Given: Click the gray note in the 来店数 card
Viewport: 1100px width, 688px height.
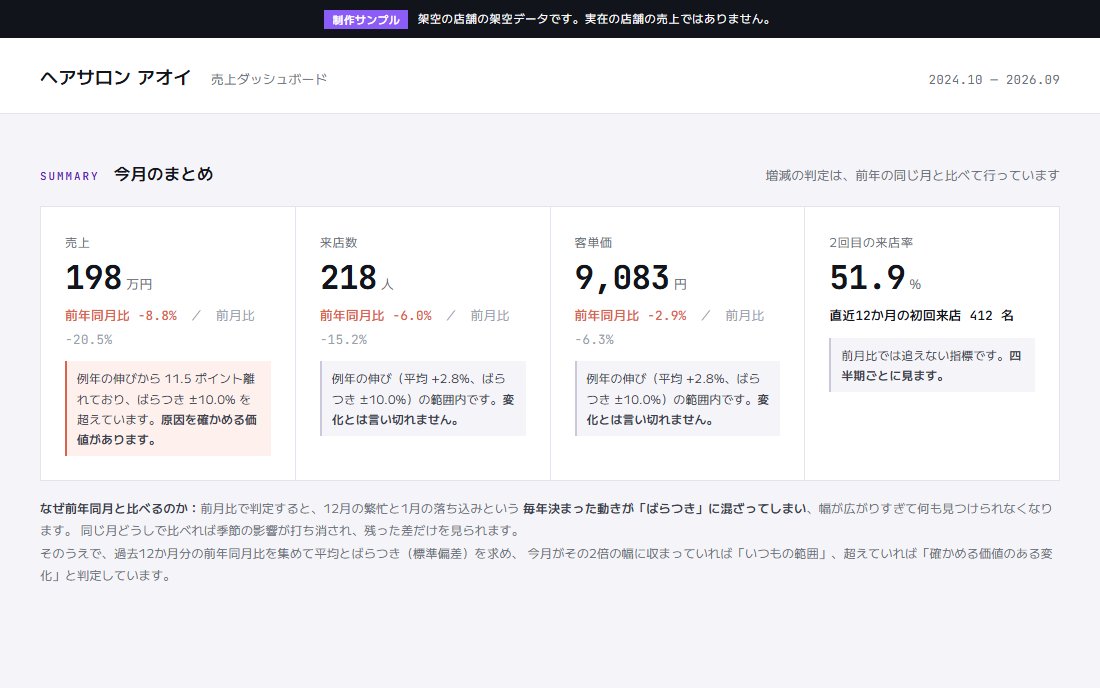Looking at the screenshot, I should 422,398.
